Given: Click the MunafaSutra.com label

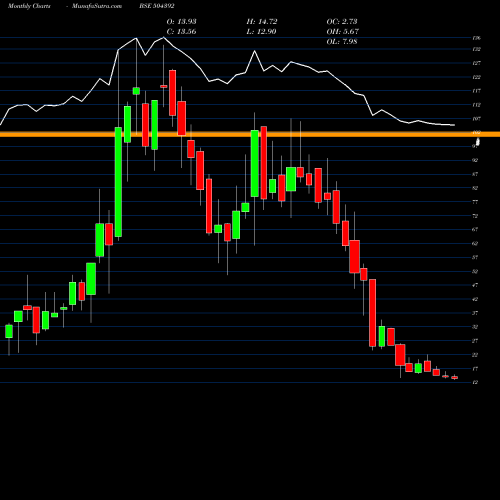Looking at the screenshot, I should click(97, 6).
